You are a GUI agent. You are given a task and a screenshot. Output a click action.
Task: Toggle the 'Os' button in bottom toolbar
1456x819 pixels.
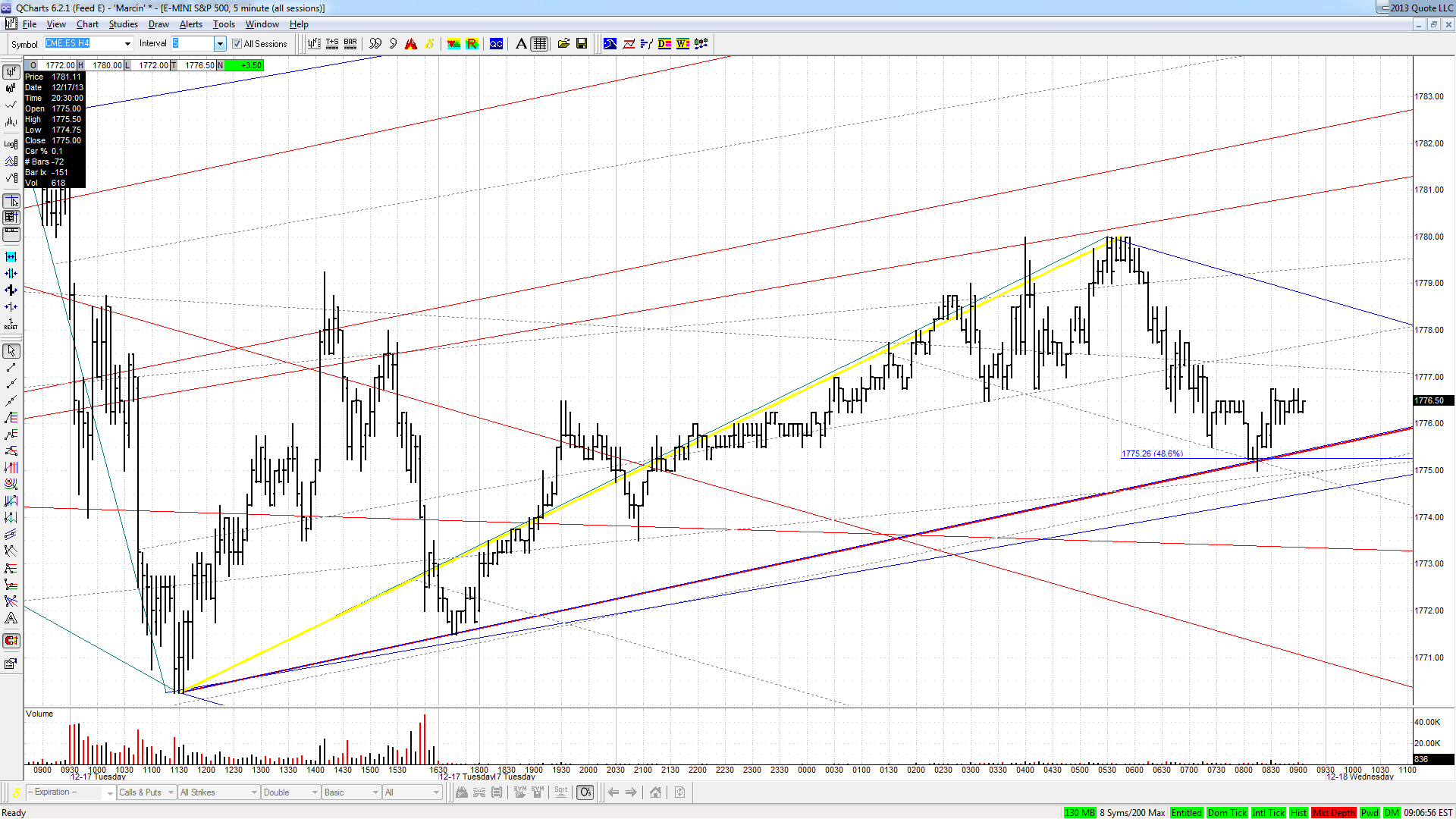tap(585, 792)
